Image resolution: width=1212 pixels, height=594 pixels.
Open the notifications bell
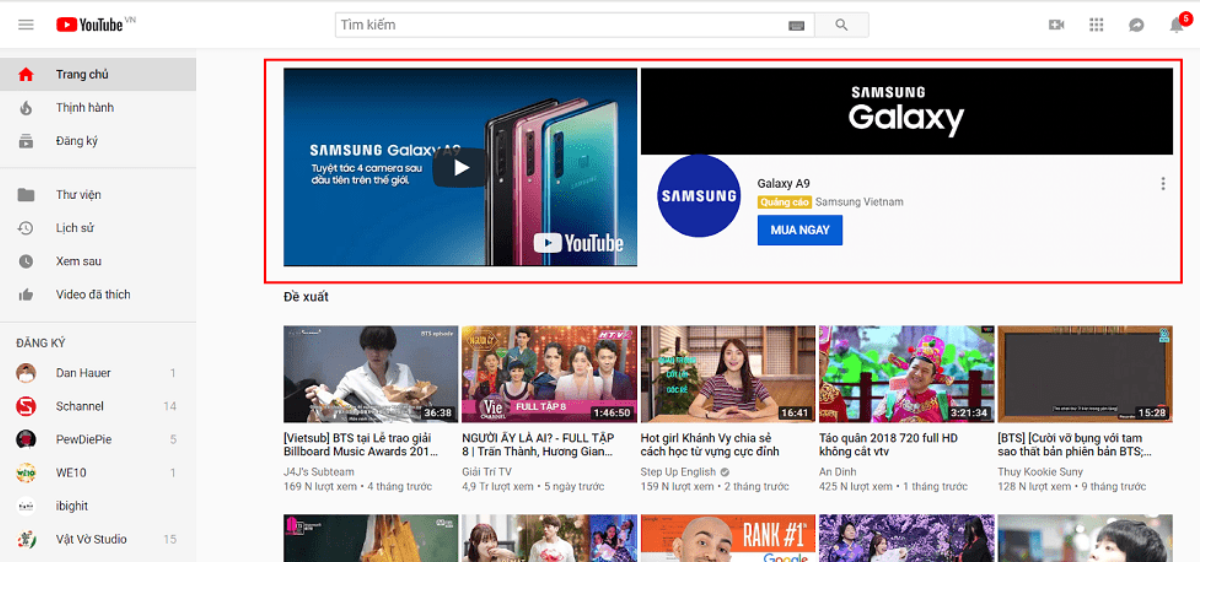[1177, 25]
